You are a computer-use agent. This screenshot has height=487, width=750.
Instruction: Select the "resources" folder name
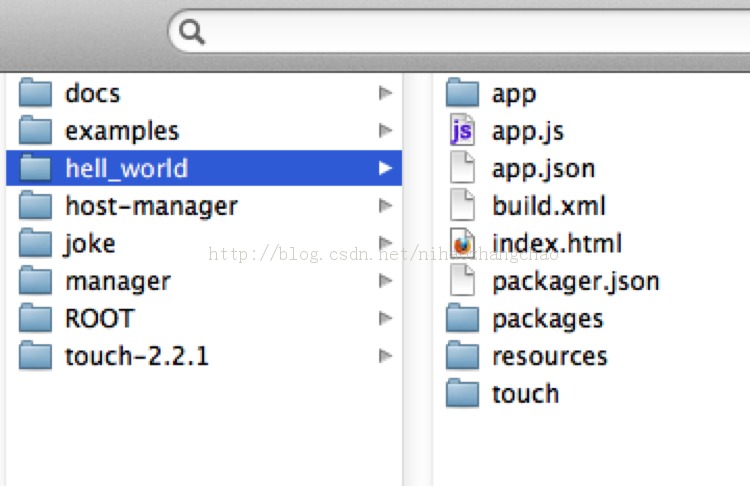coord(550,357)
